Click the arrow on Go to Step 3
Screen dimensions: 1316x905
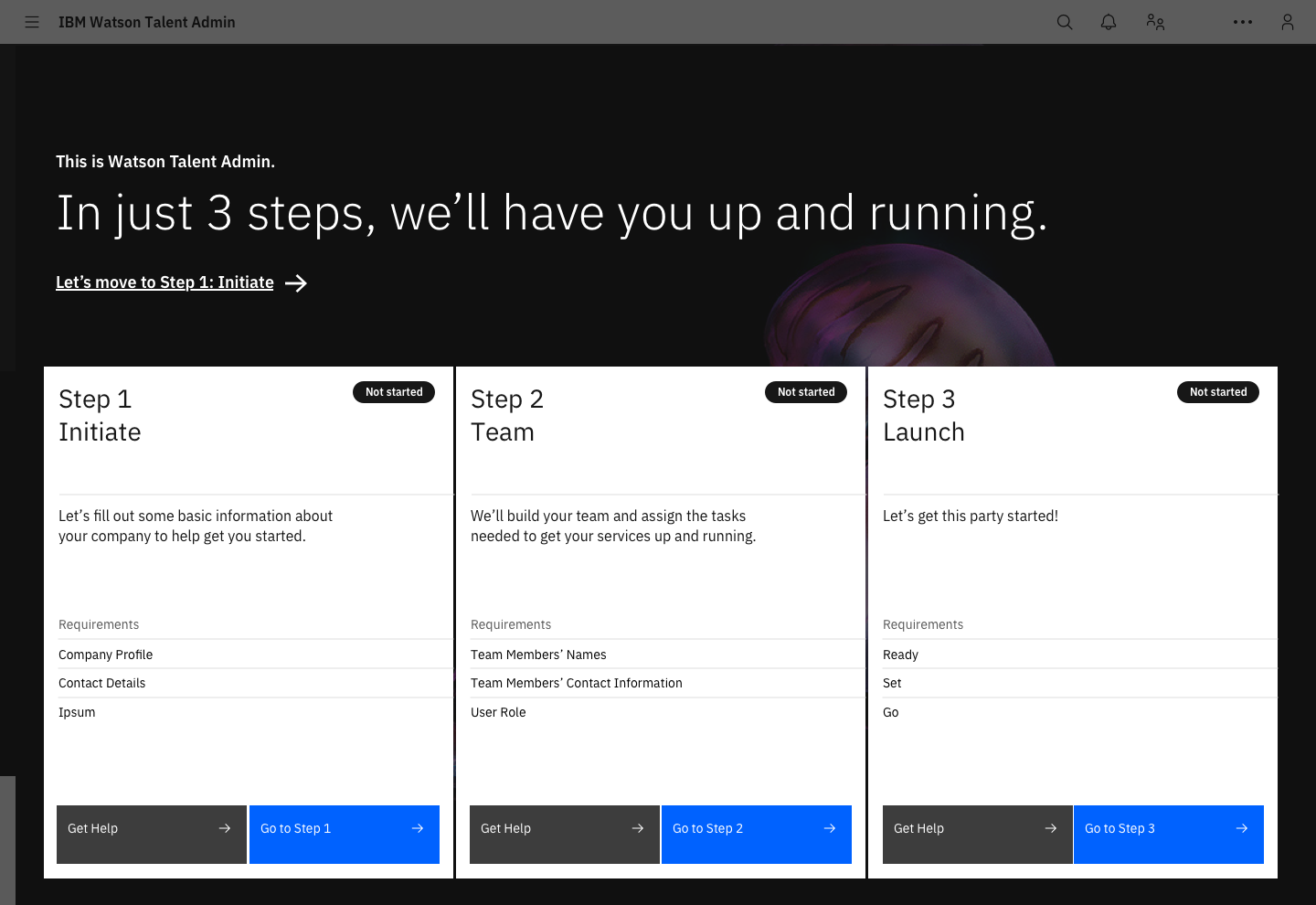coord(1242,828)
